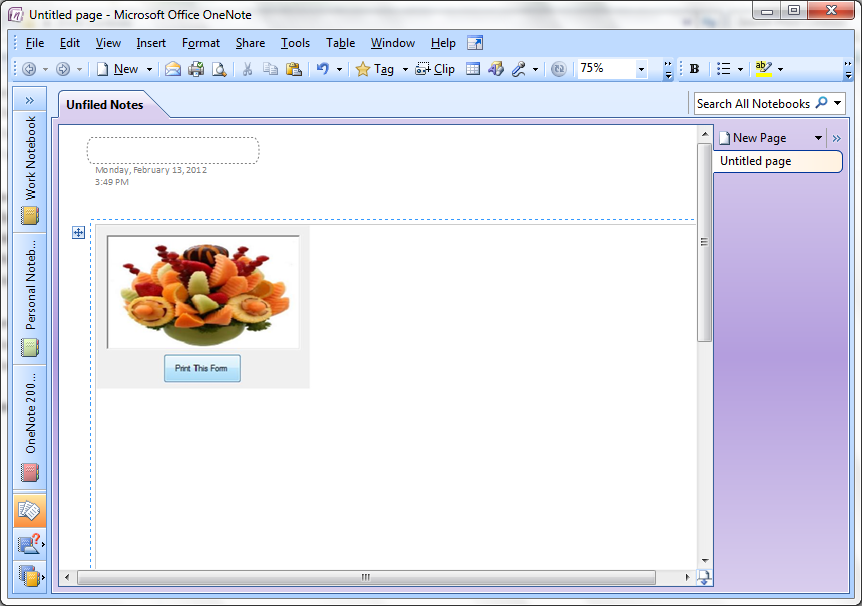Open the View menu
The image size is (862, 606).
(x=108, y=43)
